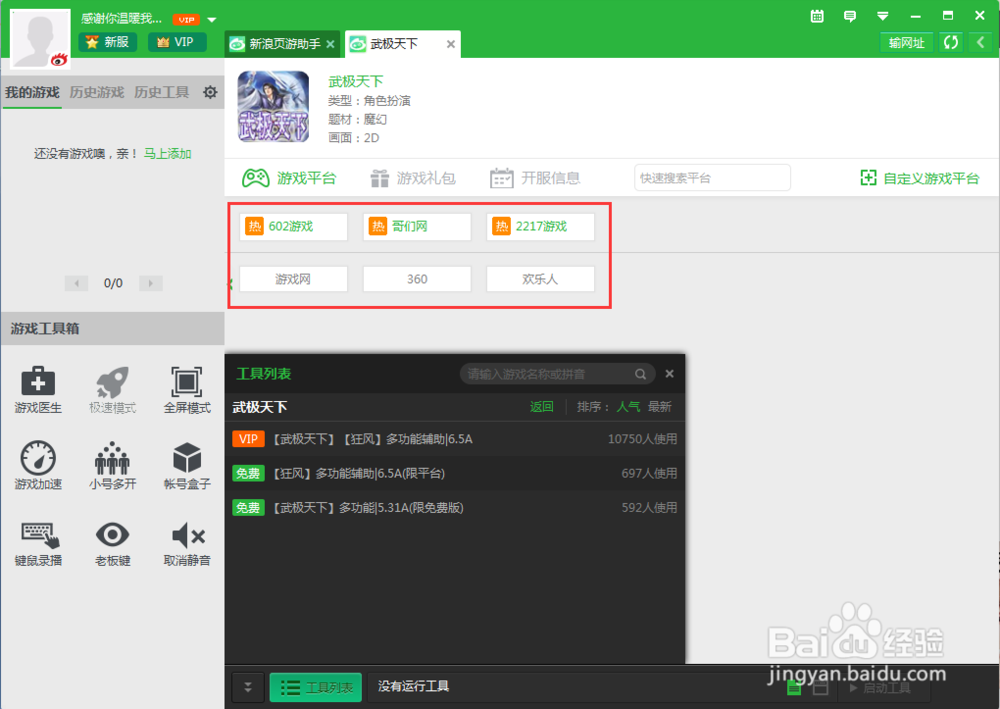This screenshot has width=1000, height=709.
Task: Open title bar dropdown menu triangle
Action: 883,16
